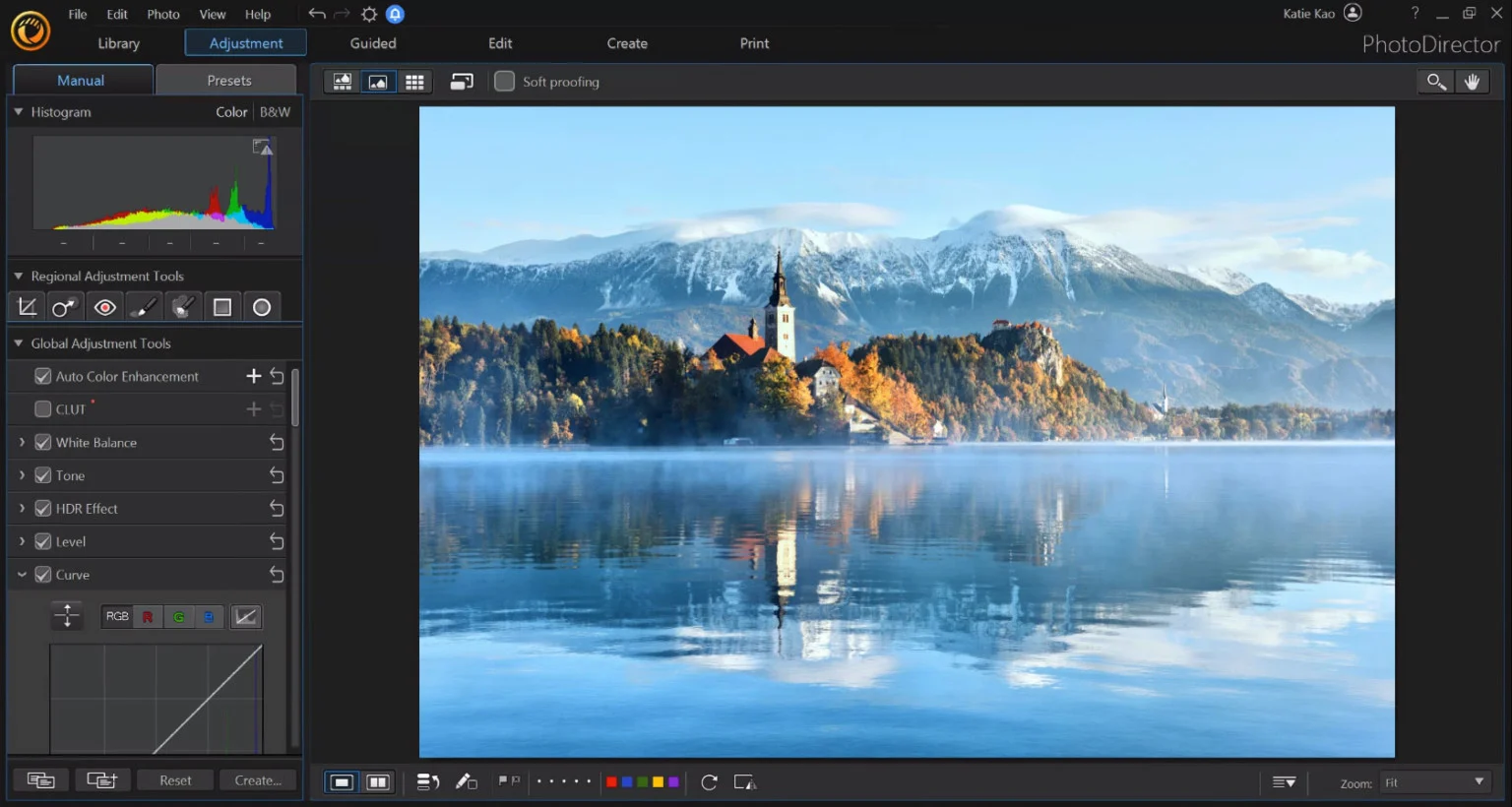Select the Red-Eye Removal tool
Screen dimensions: 1512x807
coord(104,308)
